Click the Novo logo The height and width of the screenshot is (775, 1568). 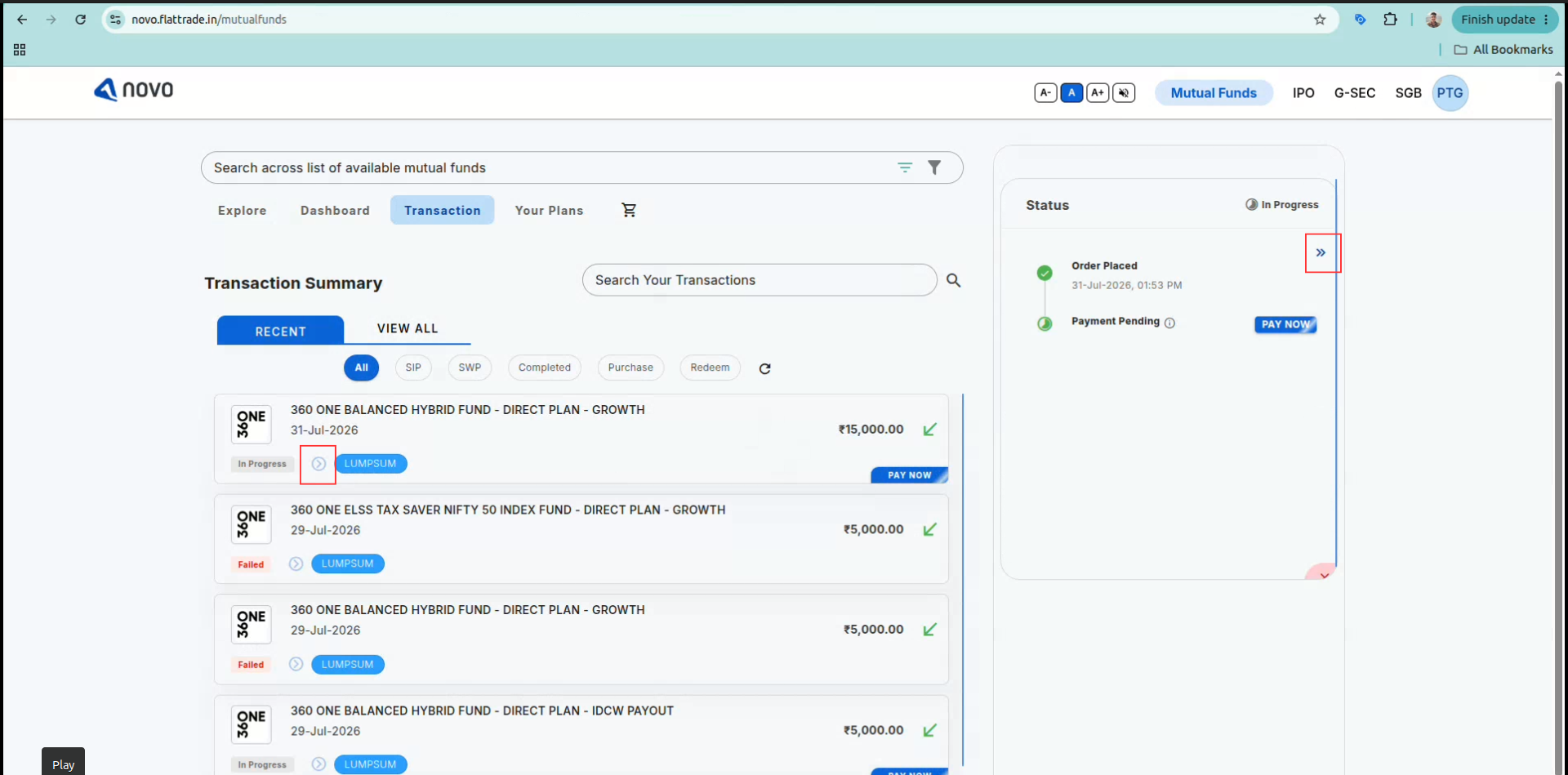tap(134, 90)
